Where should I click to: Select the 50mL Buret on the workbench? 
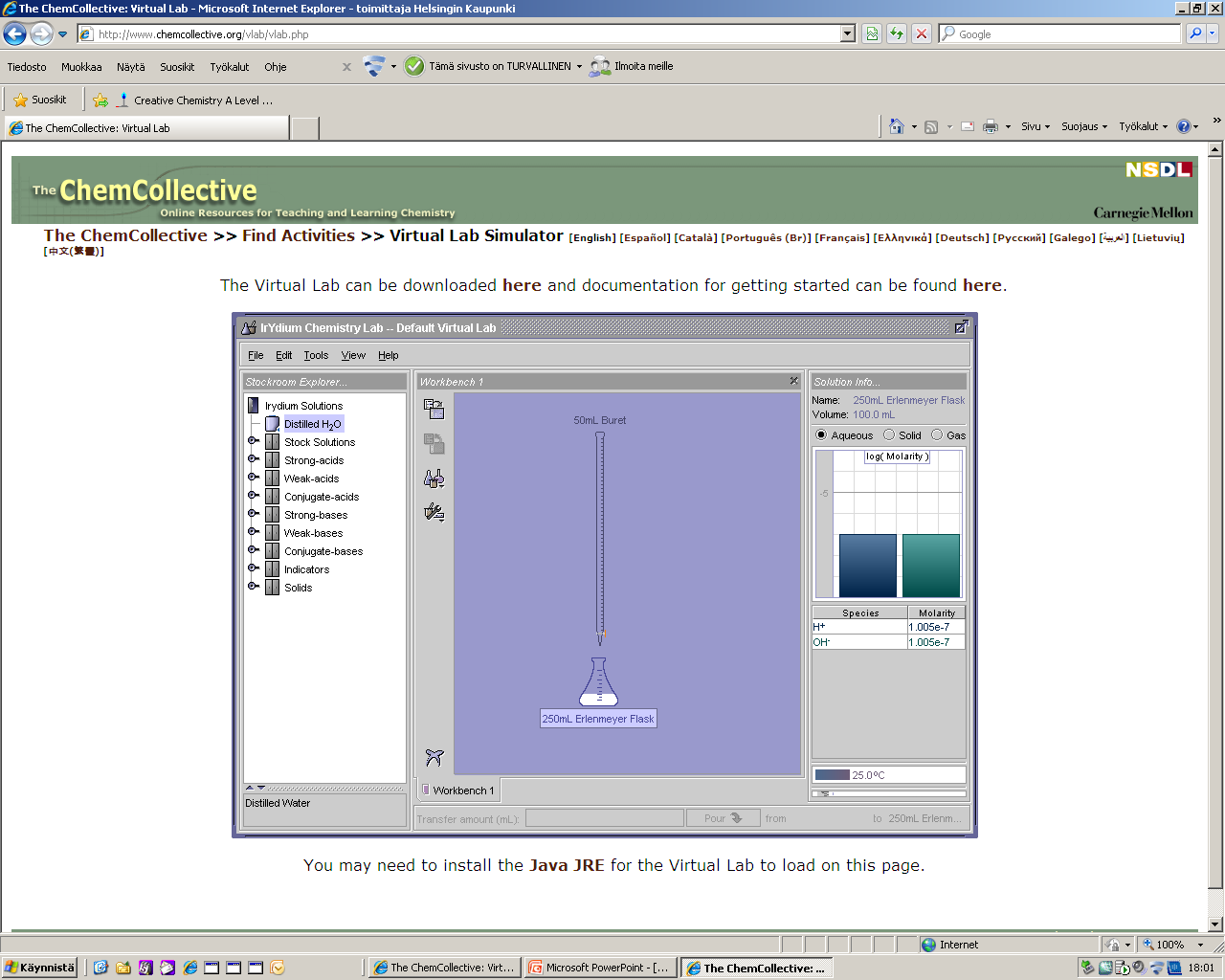pos(600,539)
